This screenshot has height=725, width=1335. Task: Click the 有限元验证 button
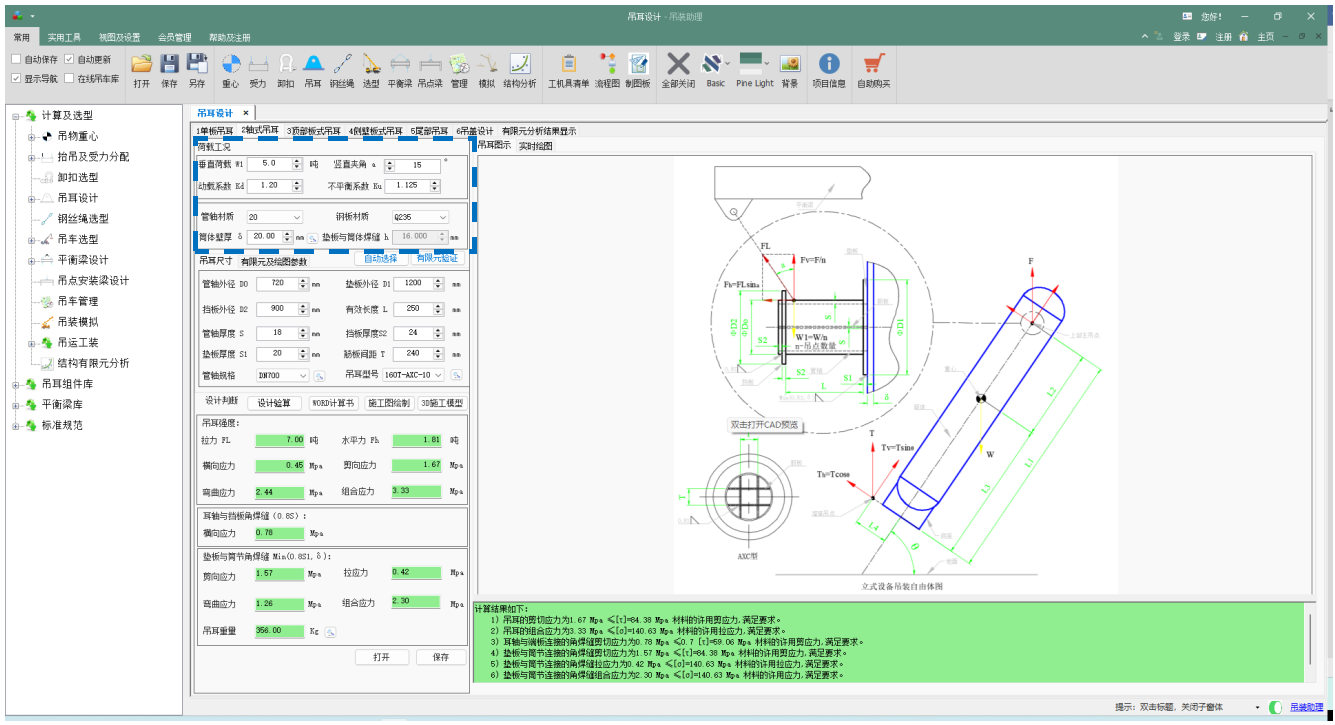click(x=438, y=258)
